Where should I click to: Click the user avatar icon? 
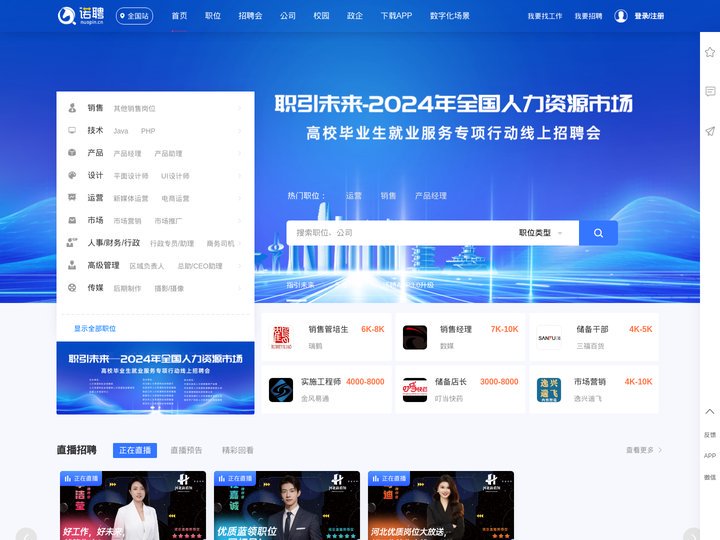(621, 16)
